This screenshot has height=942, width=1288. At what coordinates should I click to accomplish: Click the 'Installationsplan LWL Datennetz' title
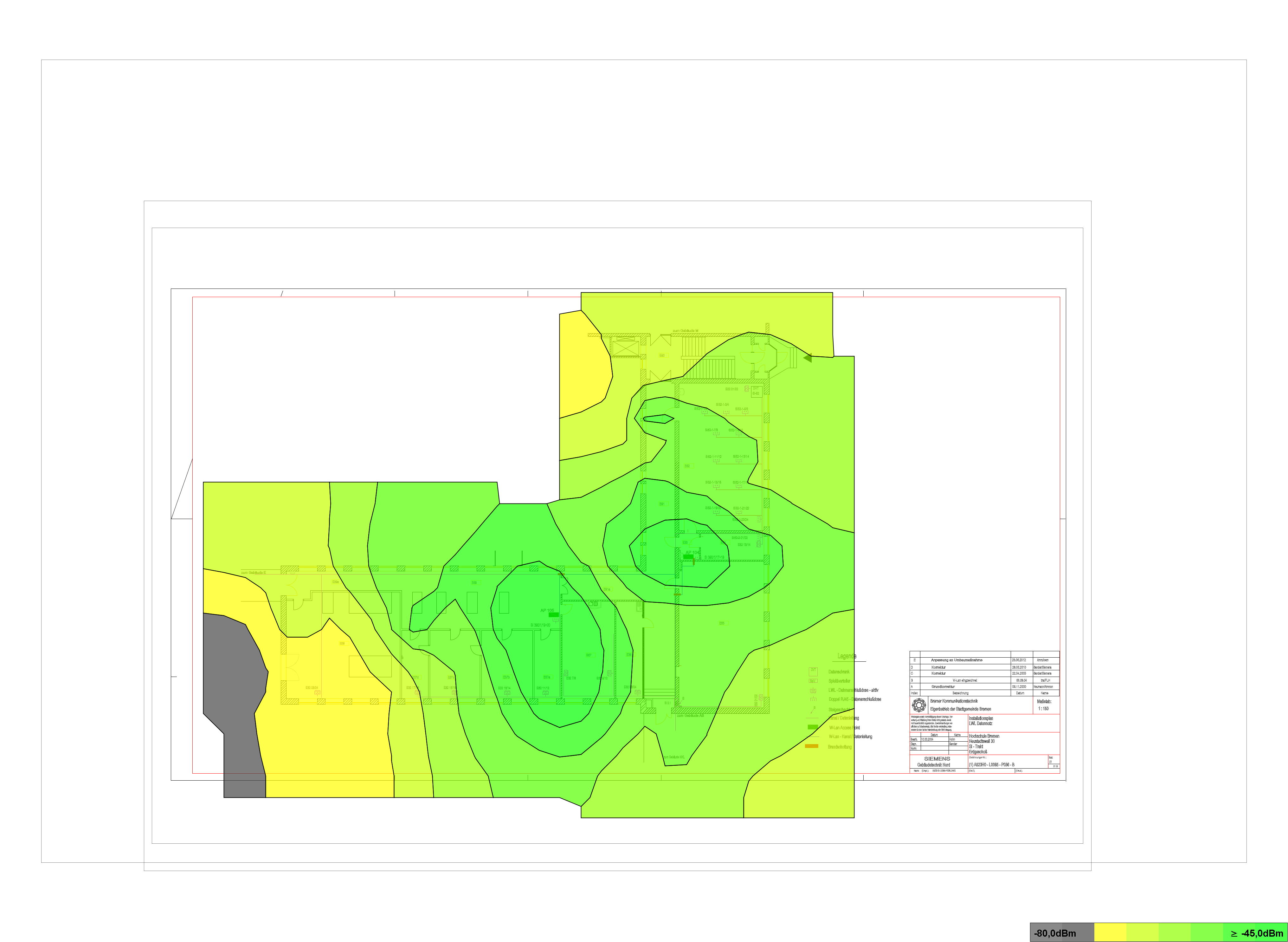point(981,721)
